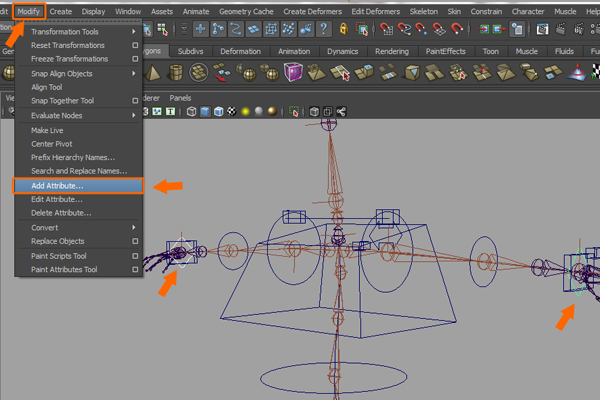Create a polygon pipe from shelf
This screenshot has width=600, height=400.
pos(176,72)
